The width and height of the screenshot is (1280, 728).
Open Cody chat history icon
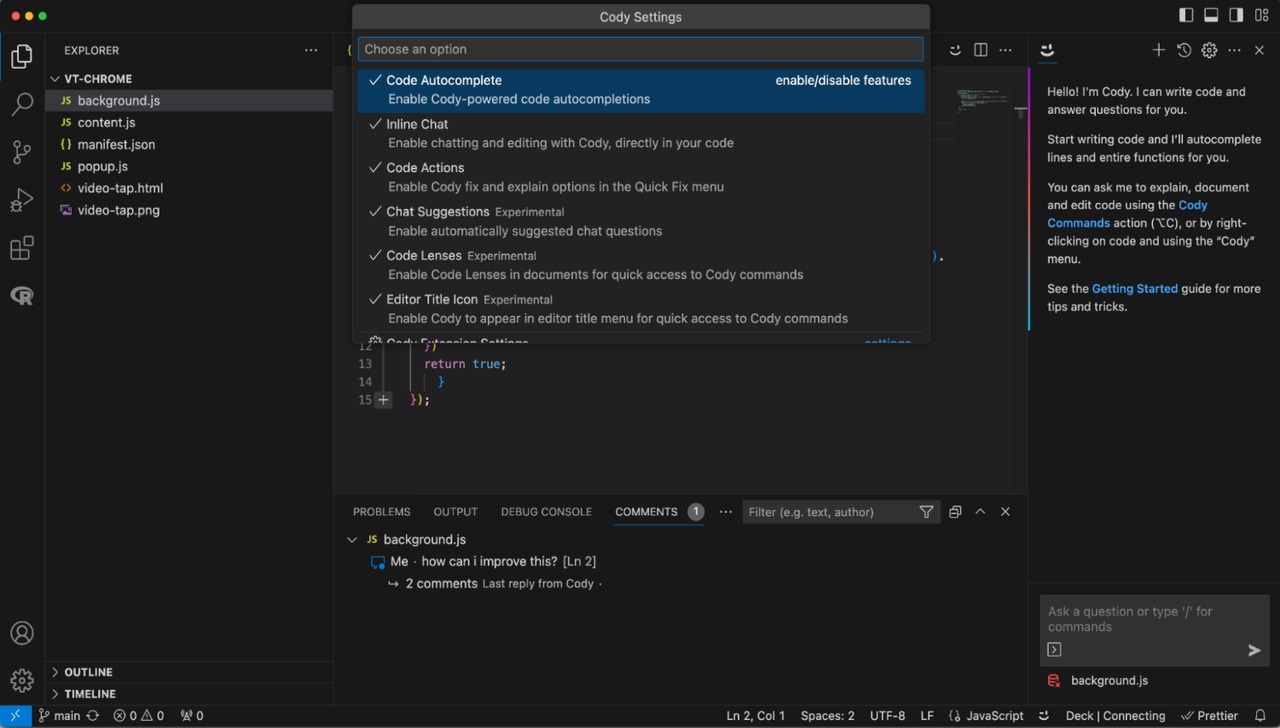[1184, 50]
